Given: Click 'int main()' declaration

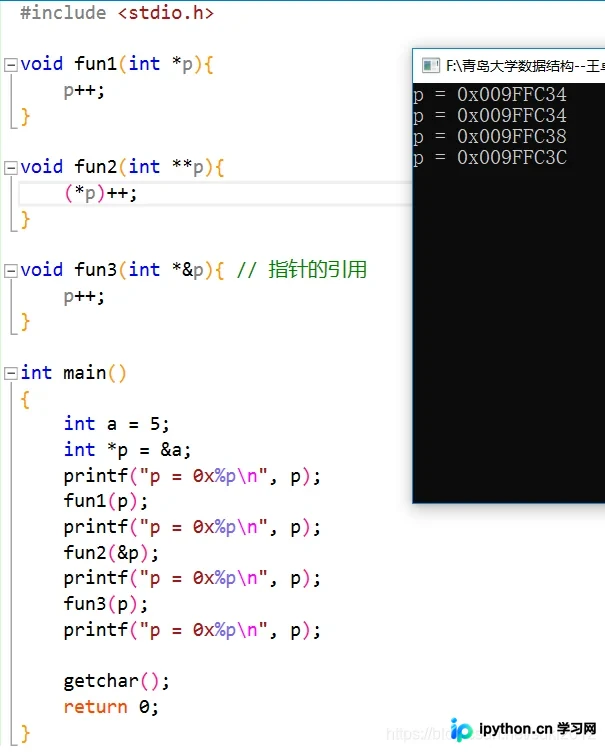Looking at the screenshot, I should click(73, 373).
